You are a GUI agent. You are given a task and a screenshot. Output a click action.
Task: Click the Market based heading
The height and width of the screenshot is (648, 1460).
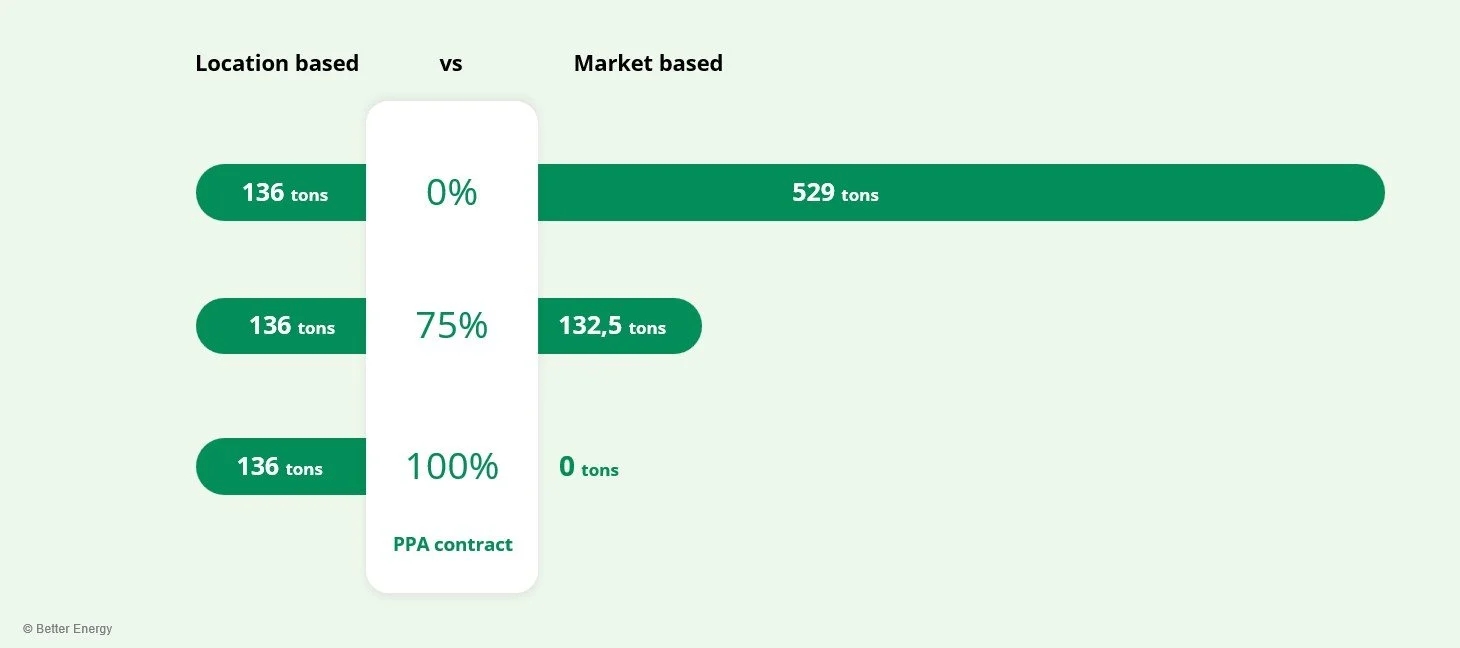click(648, 63)
